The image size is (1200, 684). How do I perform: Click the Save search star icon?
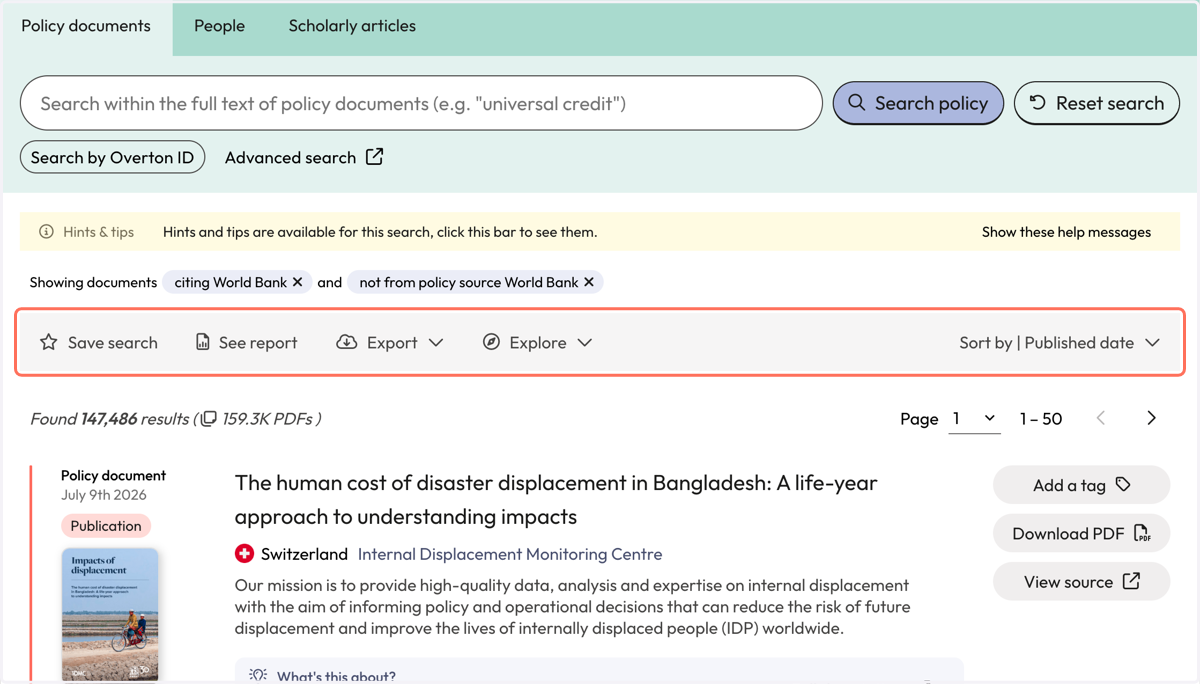[x=48, y=342]
